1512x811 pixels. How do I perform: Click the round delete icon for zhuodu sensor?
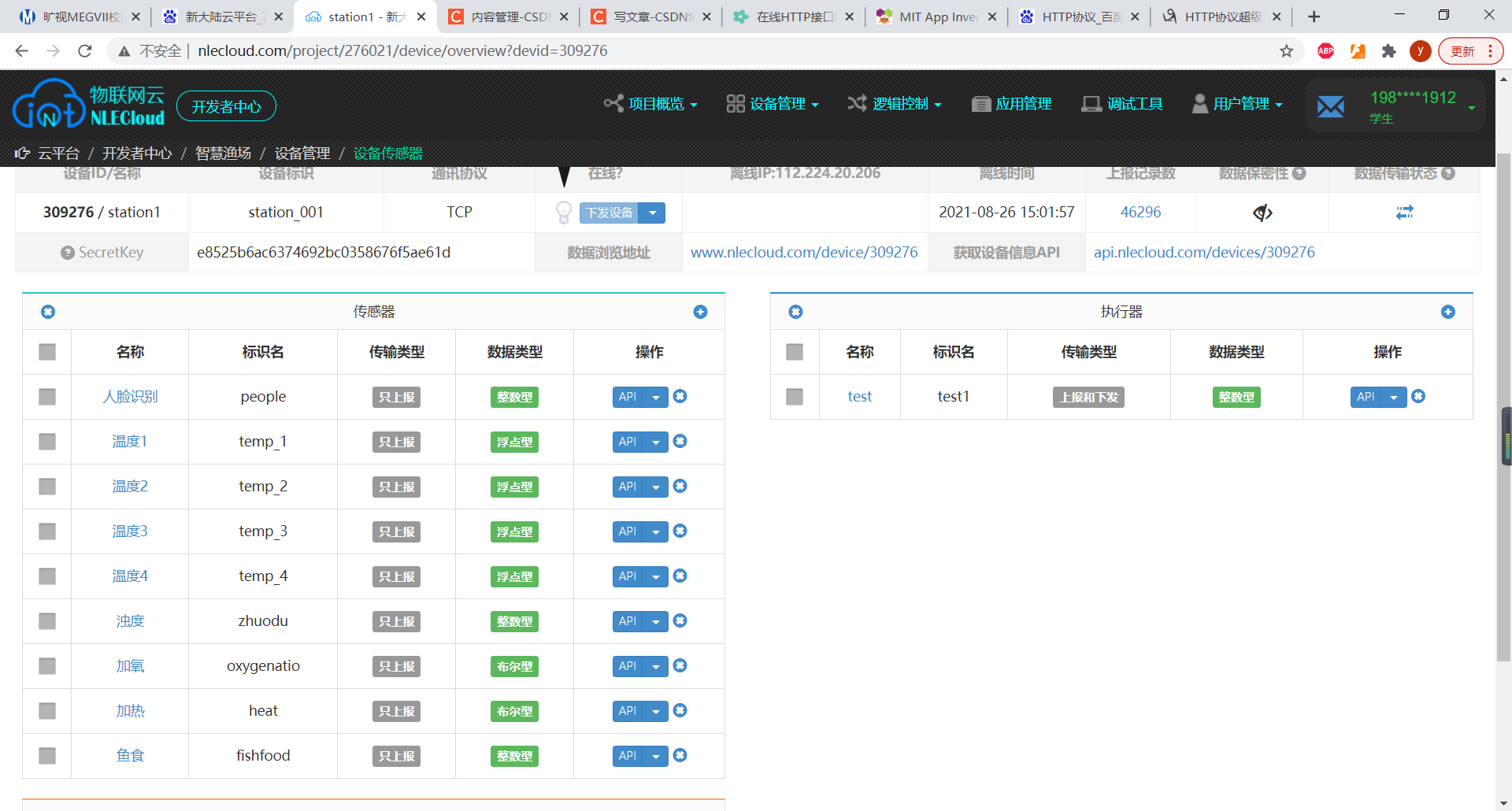pyautogui.click(x=680, y=620)
